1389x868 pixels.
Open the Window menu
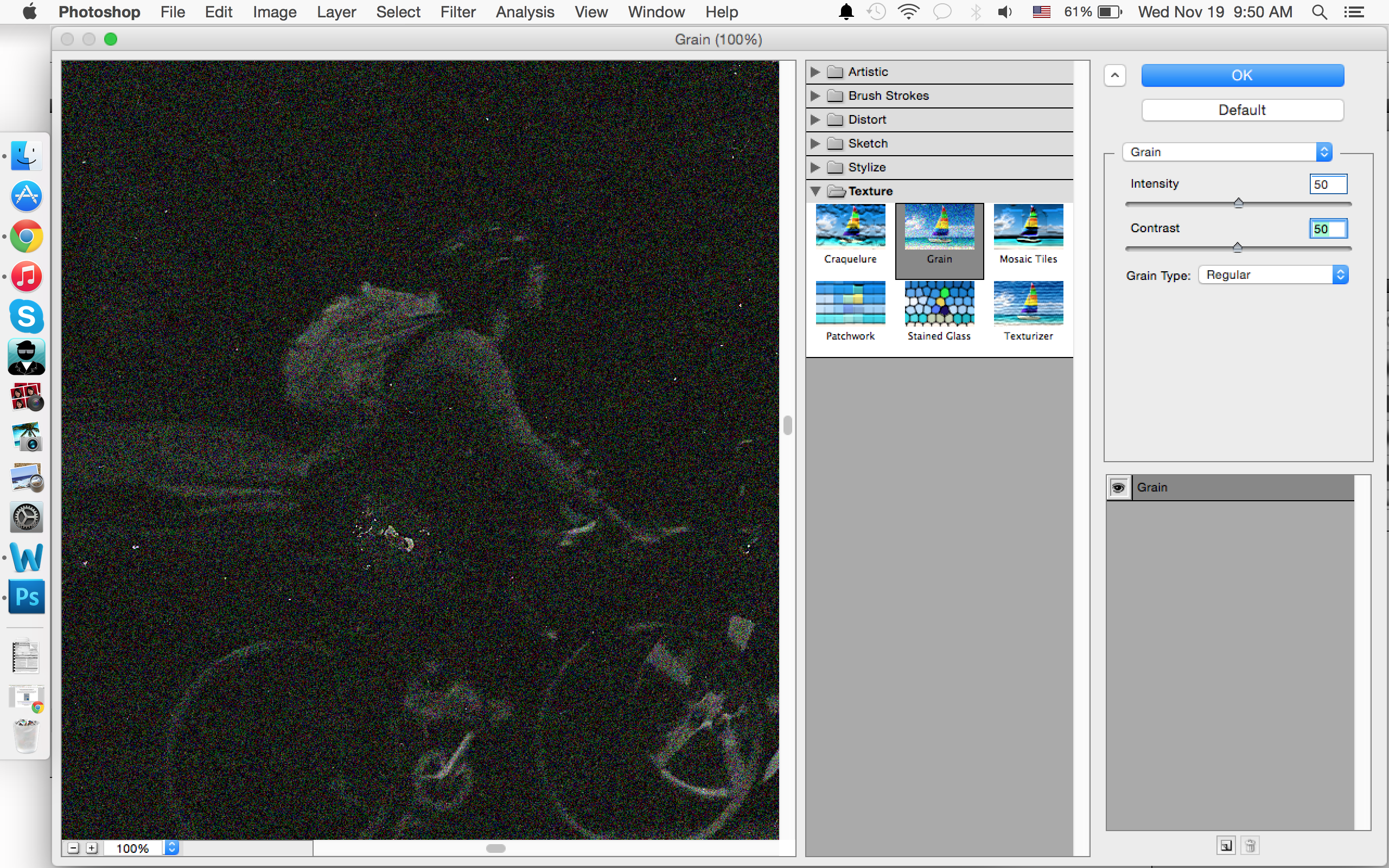coord(656,12)
